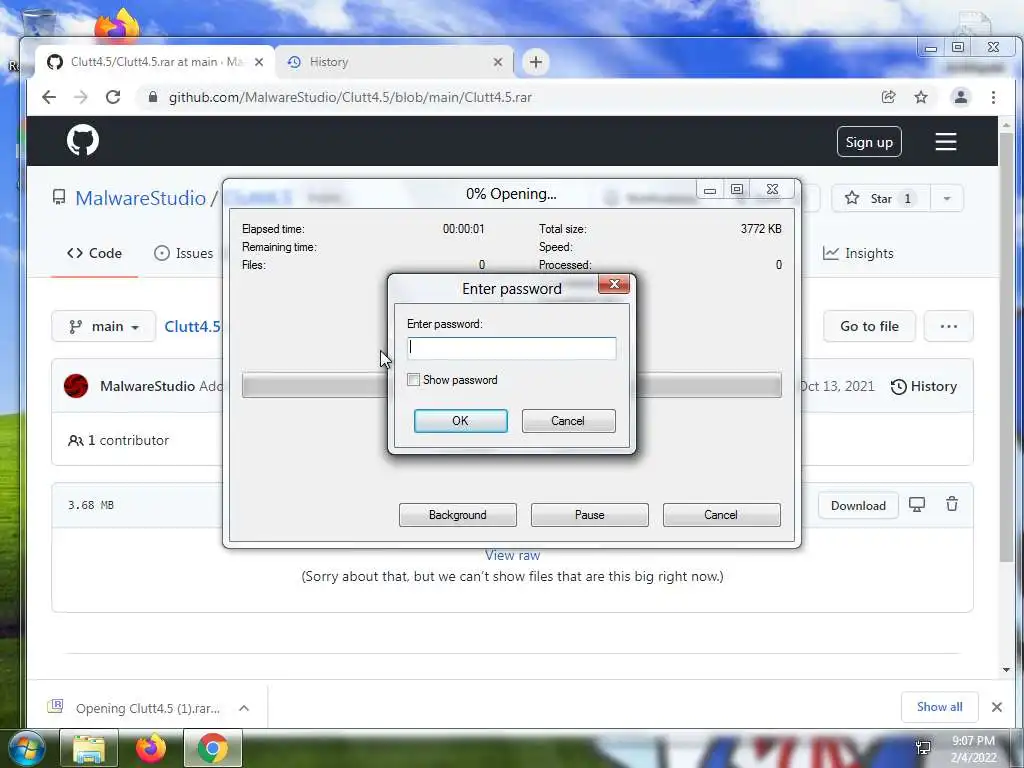Expand the main branch dropdown

[x=104, y=326]
